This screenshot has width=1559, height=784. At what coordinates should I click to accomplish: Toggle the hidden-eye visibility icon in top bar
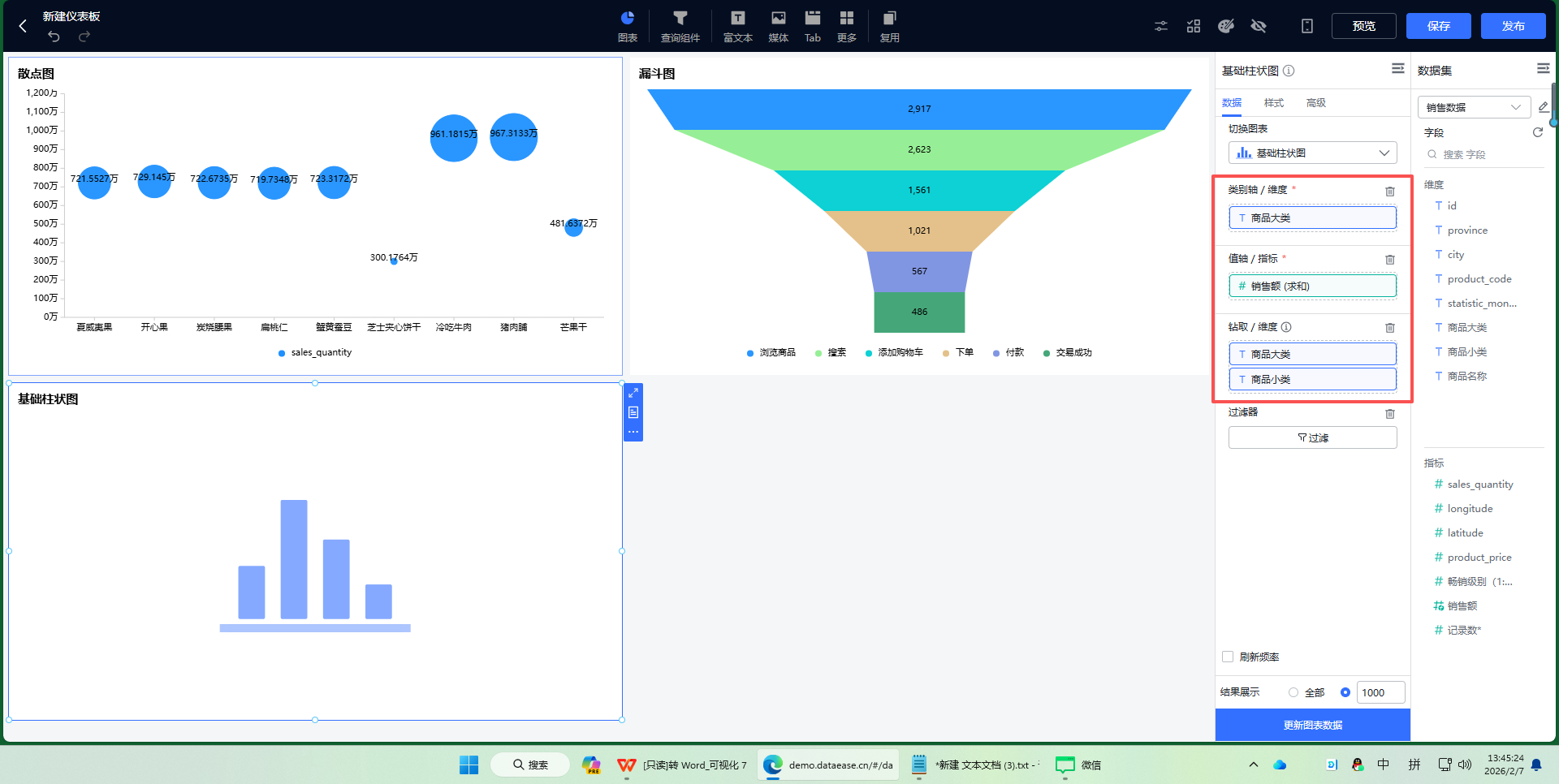(x=1259, y=26)
